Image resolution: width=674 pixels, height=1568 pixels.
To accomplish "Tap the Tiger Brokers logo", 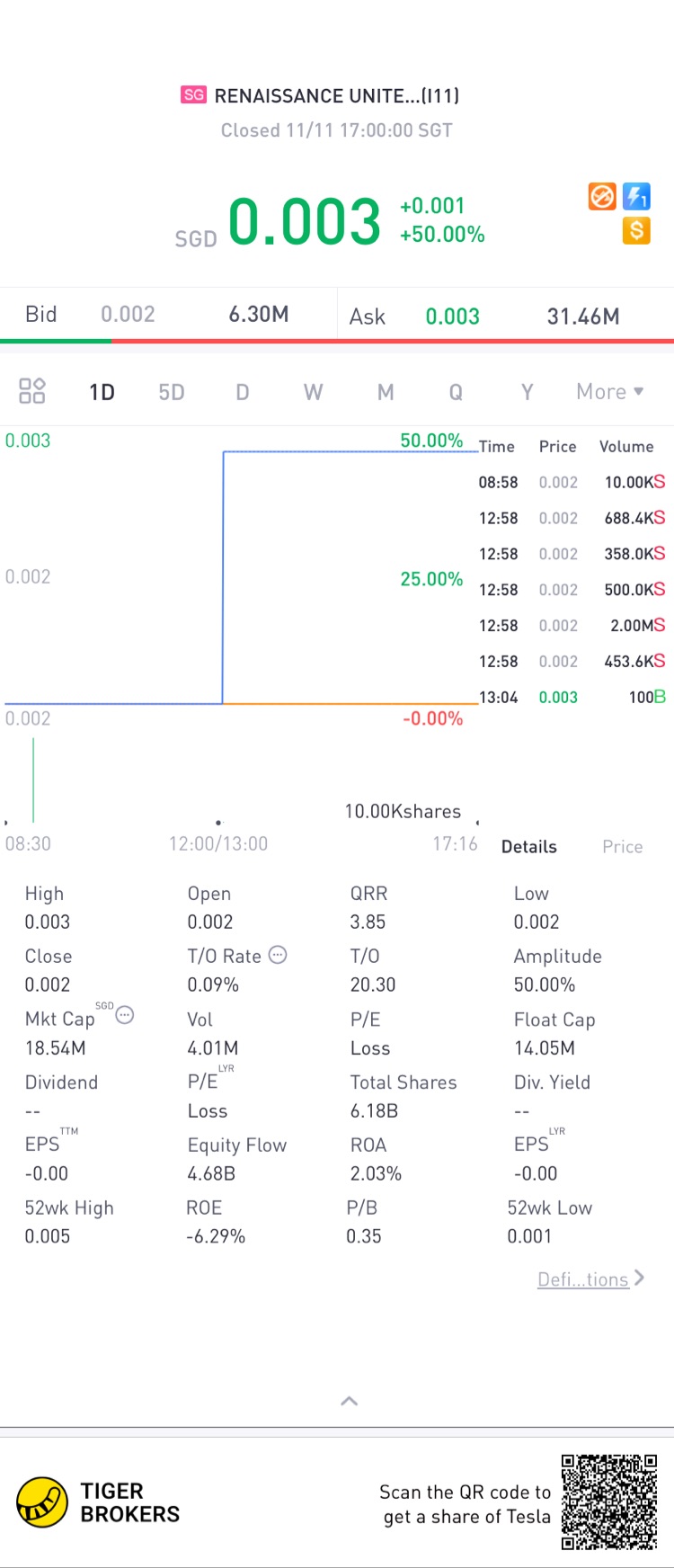I will coord(42,1501).
